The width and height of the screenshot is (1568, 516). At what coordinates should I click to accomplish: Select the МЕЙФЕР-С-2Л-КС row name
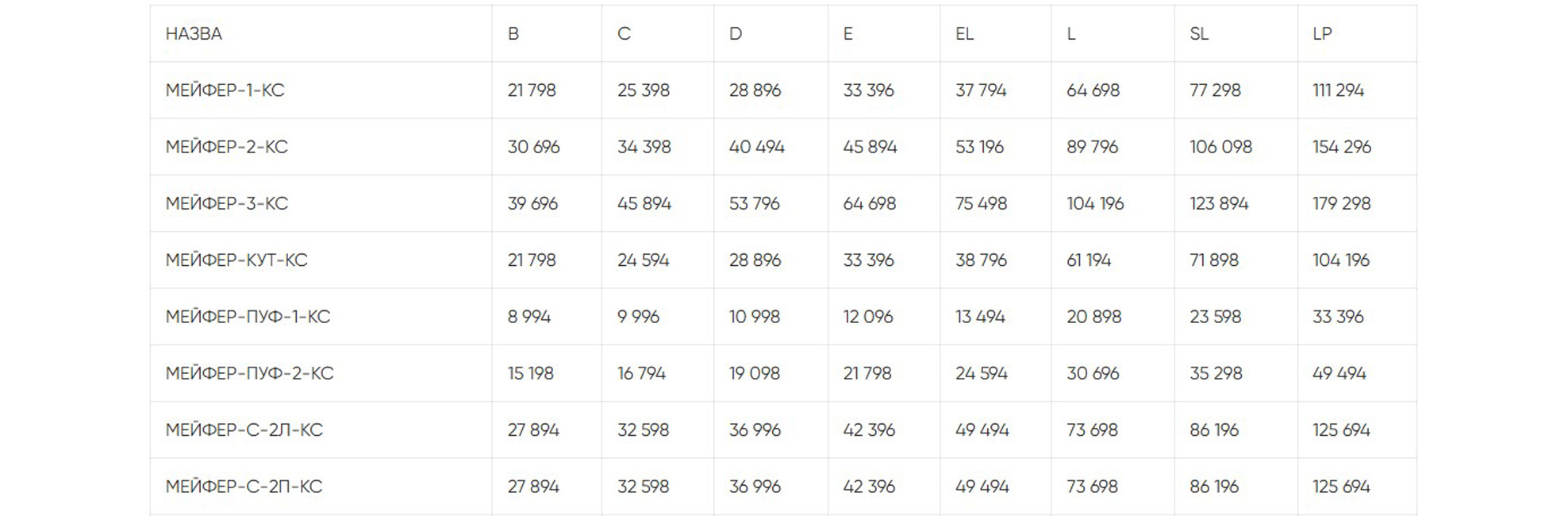[x=244, y=430]
